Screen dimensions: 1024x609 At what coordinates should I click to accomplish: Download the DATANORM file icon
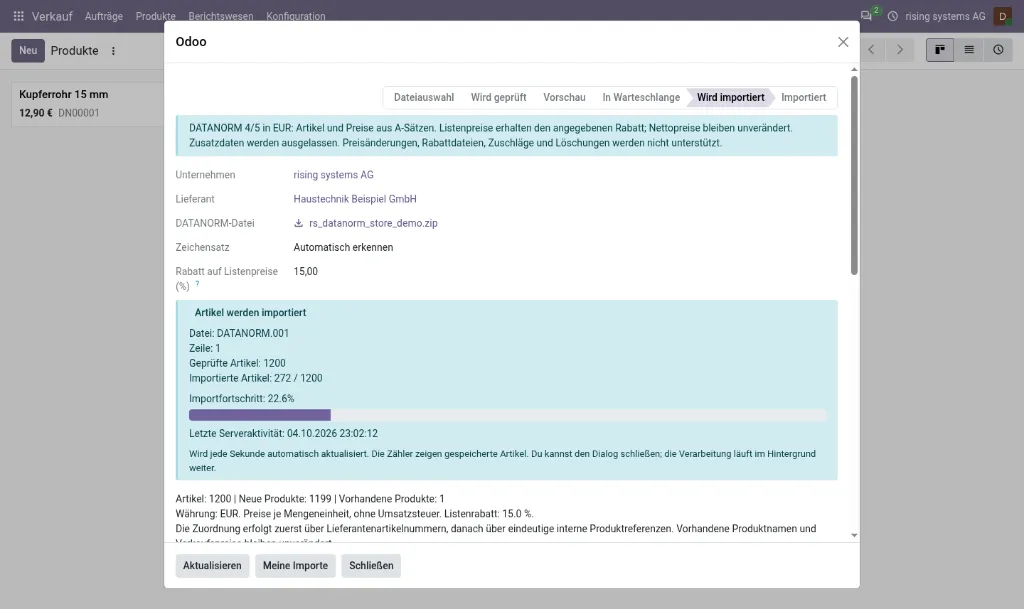(298, 223)
